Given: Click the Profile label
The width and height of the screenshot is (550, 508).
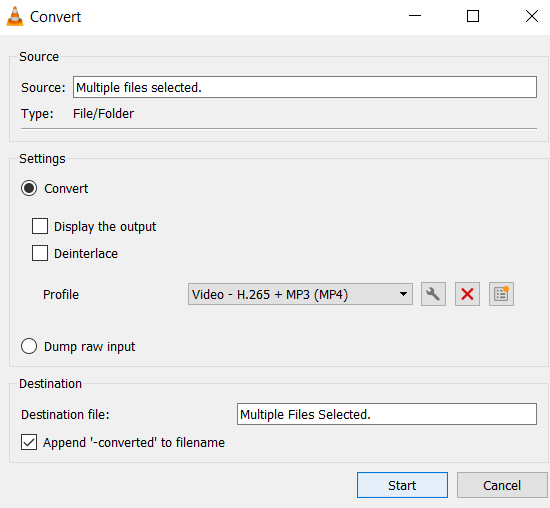Looking at the screenshot, I should (61, 294).
